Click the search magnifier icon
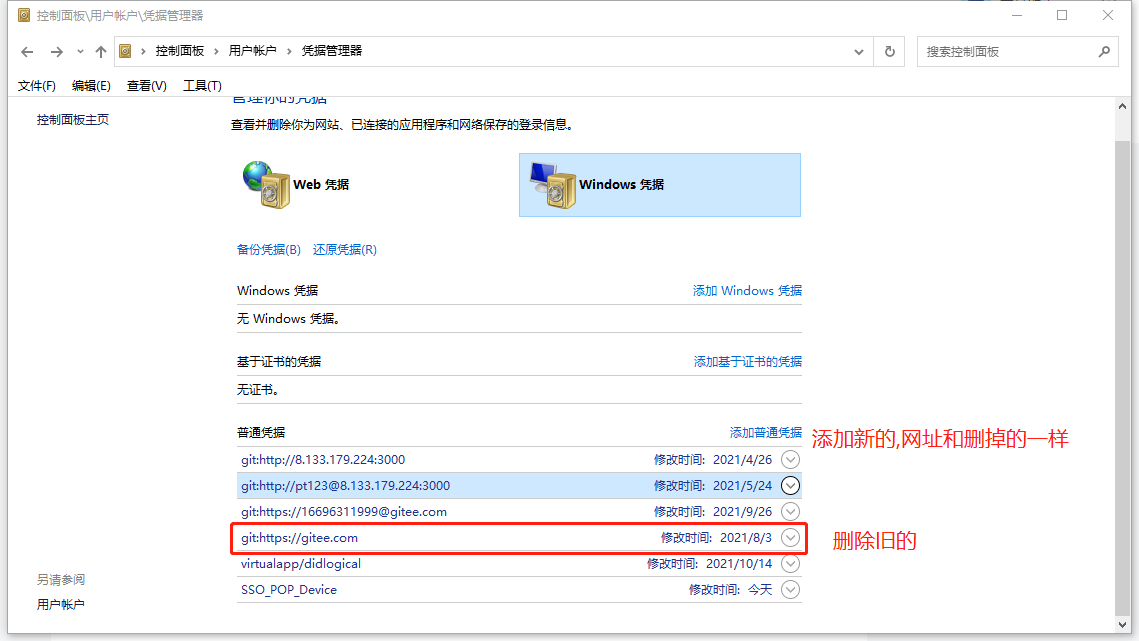Viewport: 1139px width, 641px height. 1104,51
